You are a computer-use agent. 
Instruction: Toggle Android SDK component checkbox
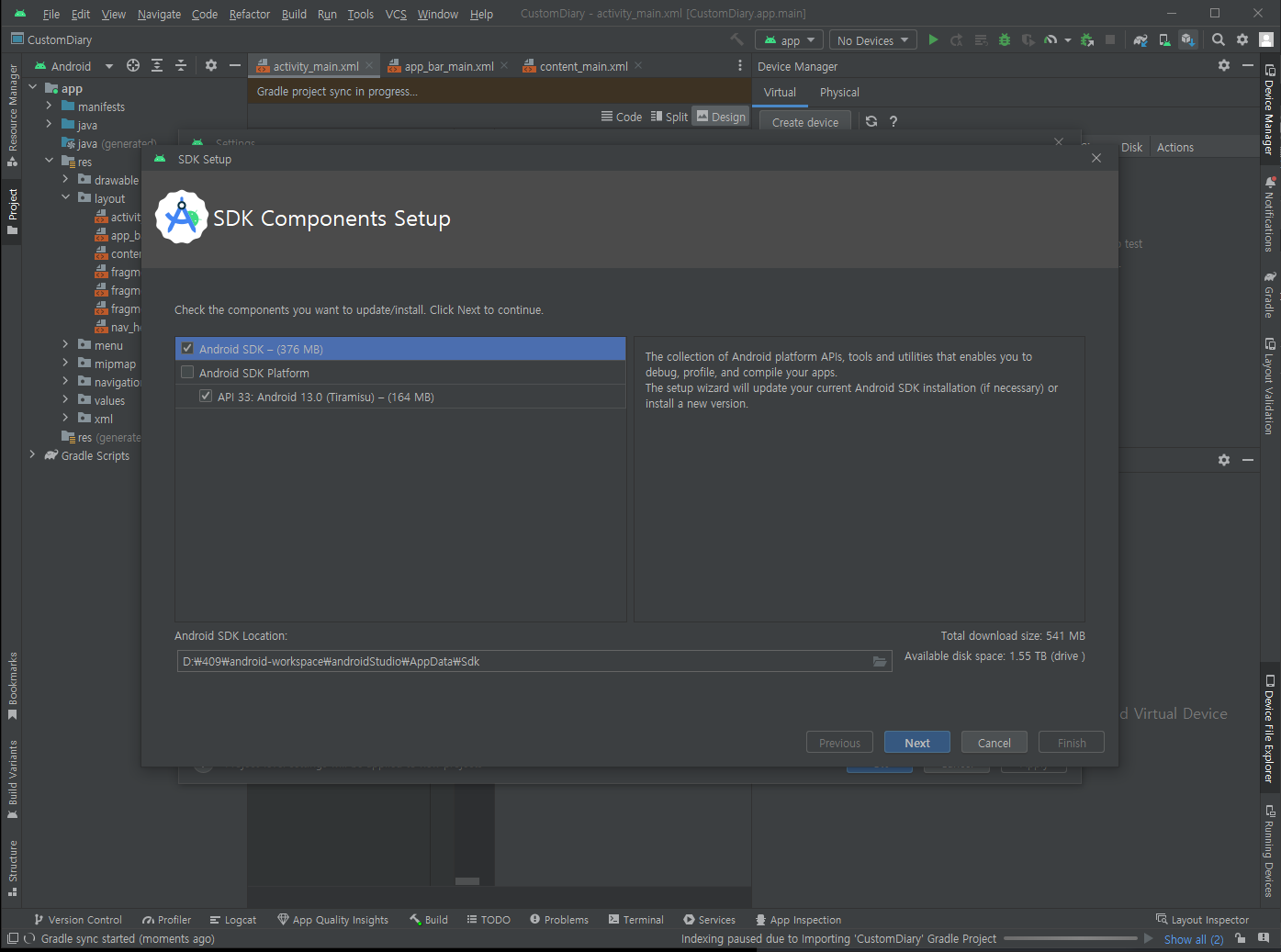[x=187, y=349]
